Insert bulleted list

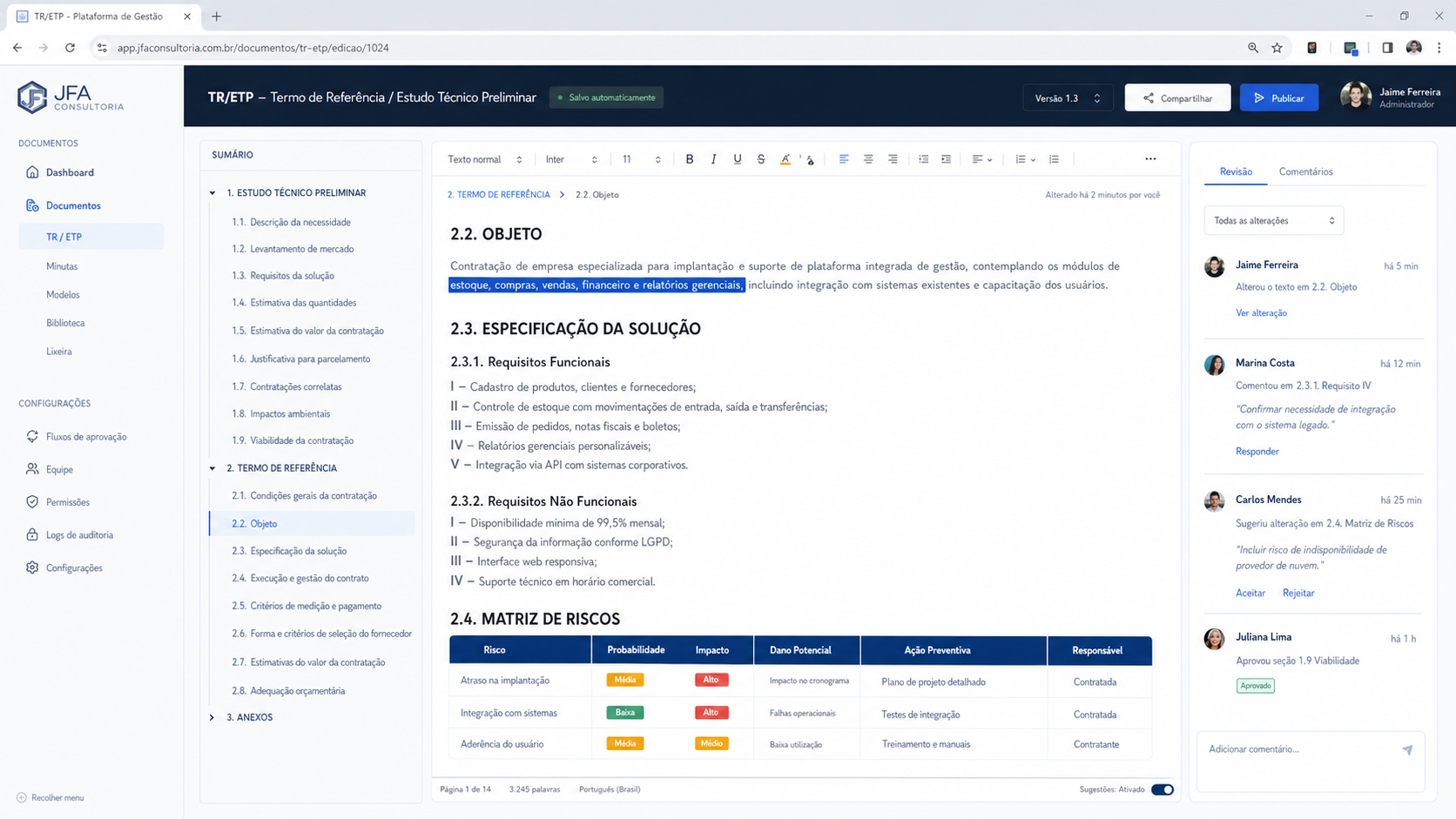pyautogui.click(x=1055, y=159)
